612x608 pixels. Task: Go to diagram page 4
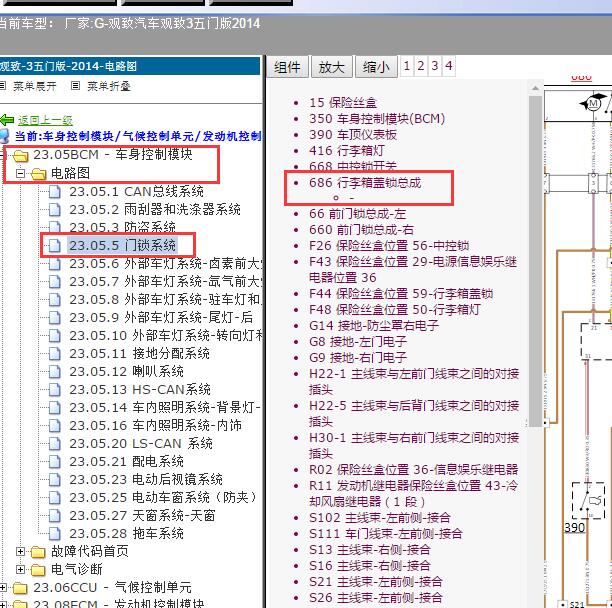pyautogui.click(x=449, y=66)
